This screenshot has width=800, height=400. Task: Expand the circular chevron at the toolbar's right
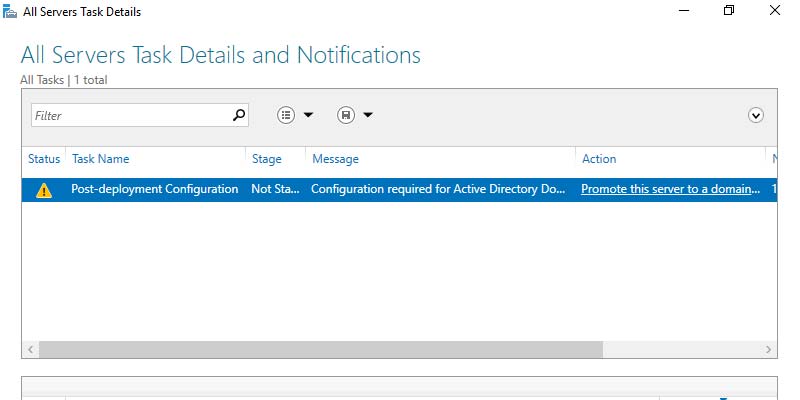756,115
